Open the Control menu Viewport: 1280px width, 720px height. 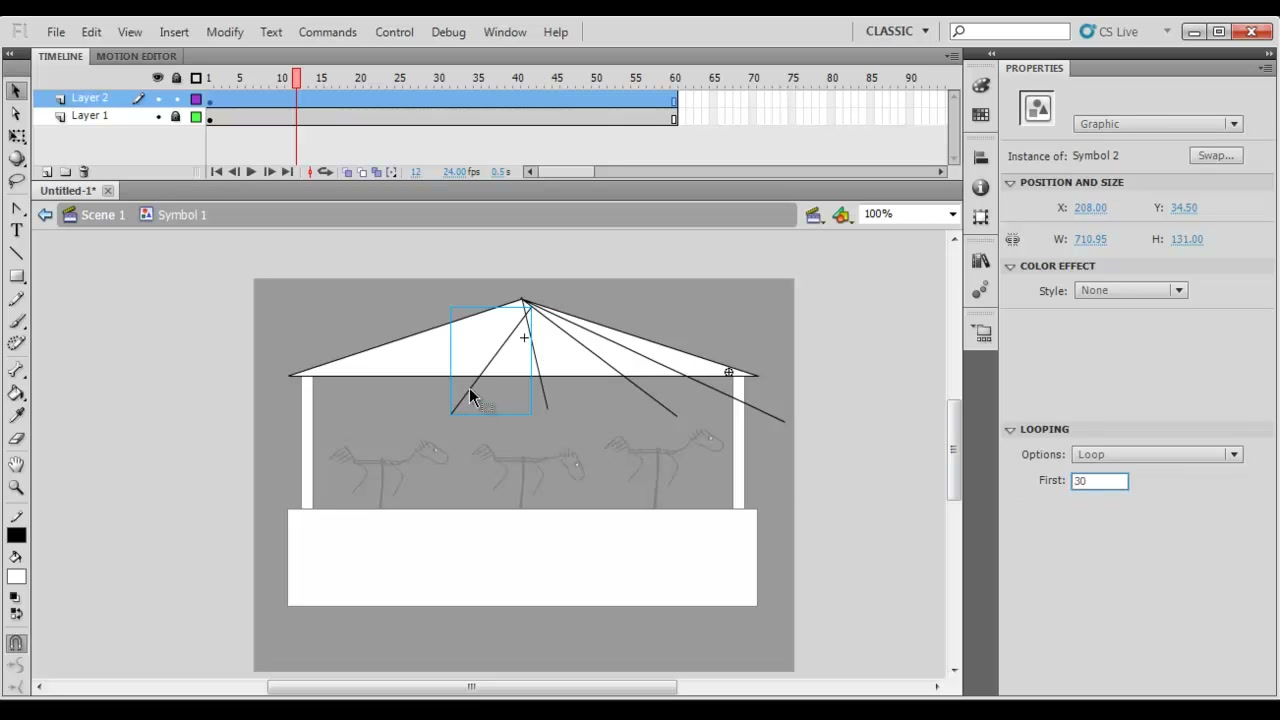pyautogui.click(x=394, y=32)
